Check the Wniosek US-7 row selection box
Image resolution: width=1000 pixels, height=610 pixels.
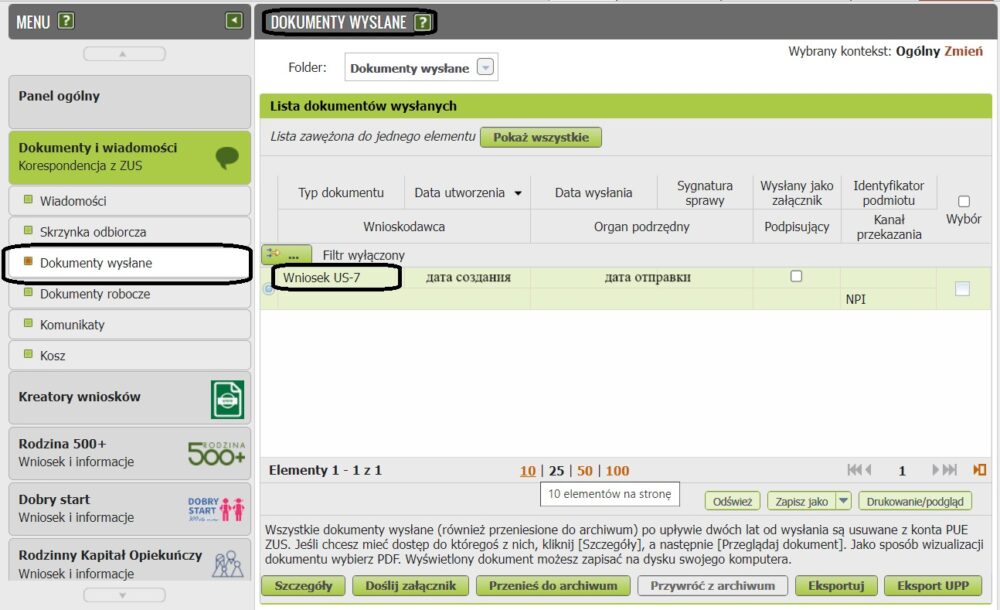962,289
